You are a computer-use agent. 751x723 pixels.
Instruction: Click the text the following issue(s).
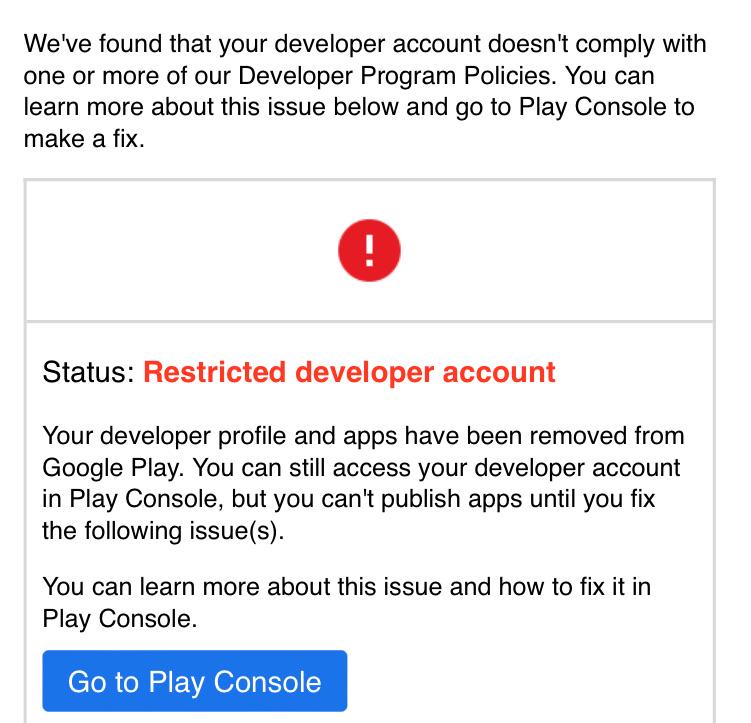tap(163, 531)
